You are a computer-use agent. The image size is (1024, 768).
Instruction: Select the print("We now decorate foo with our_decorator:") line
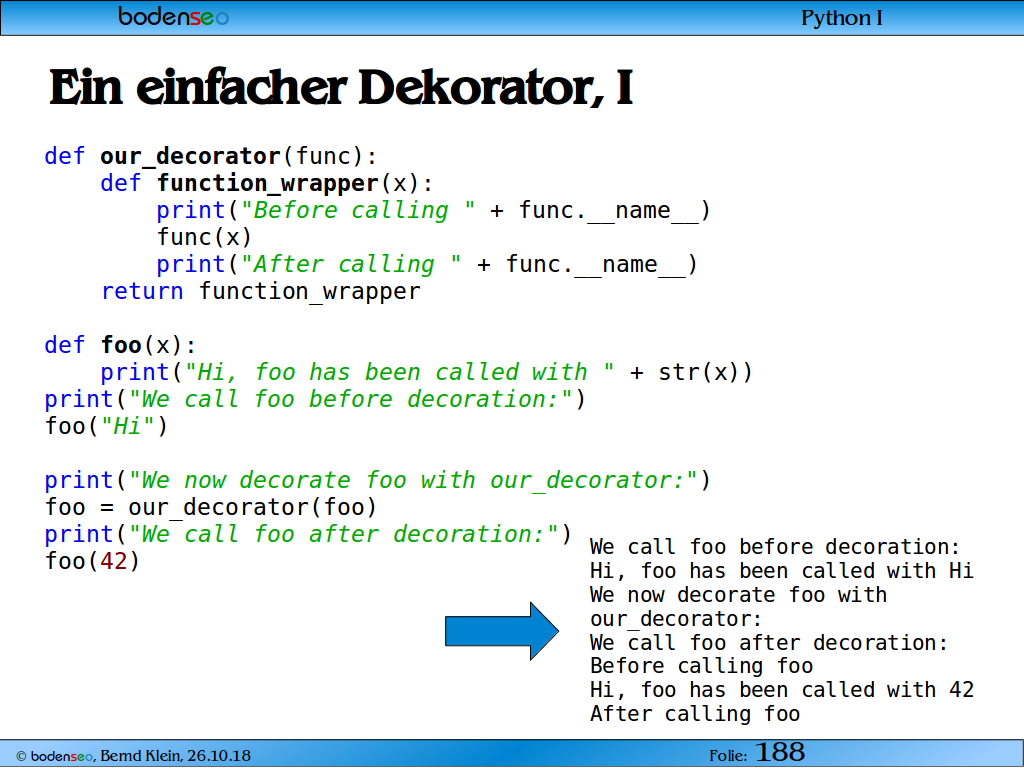point(377,481)
